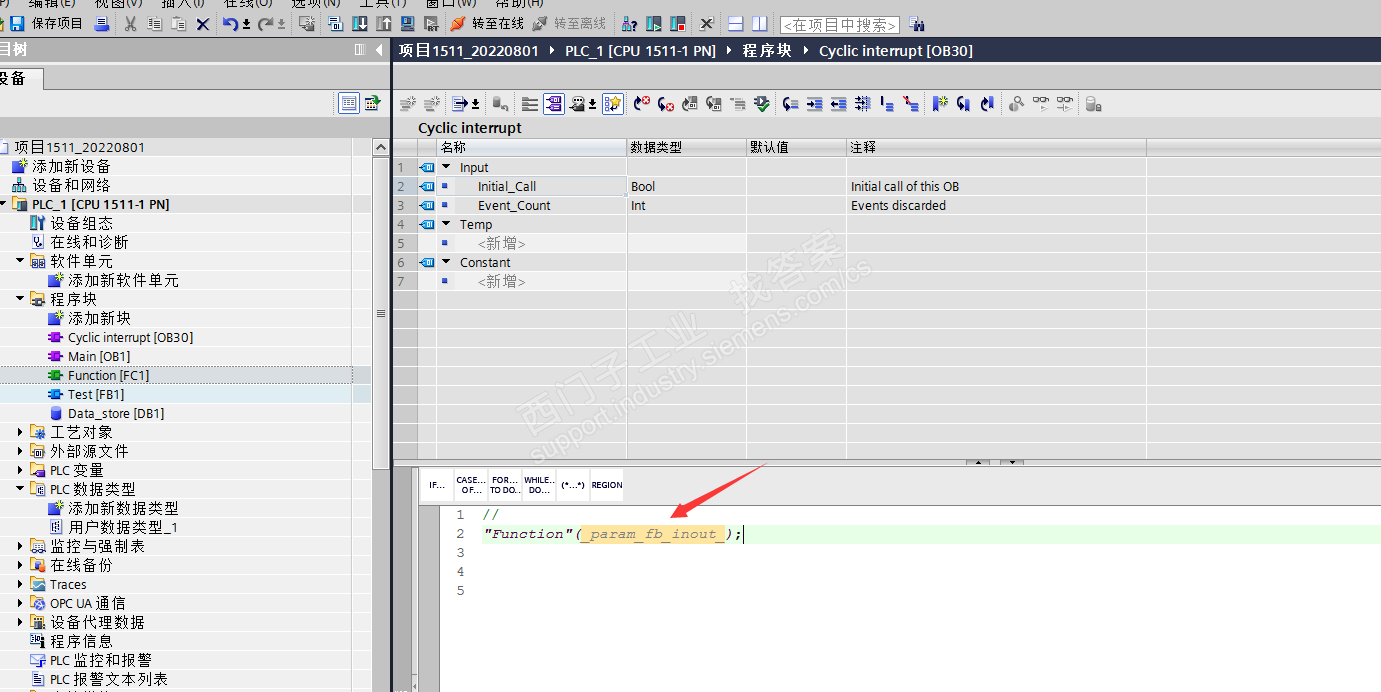Select Main [OB1] block in tree

pos(99,356)
